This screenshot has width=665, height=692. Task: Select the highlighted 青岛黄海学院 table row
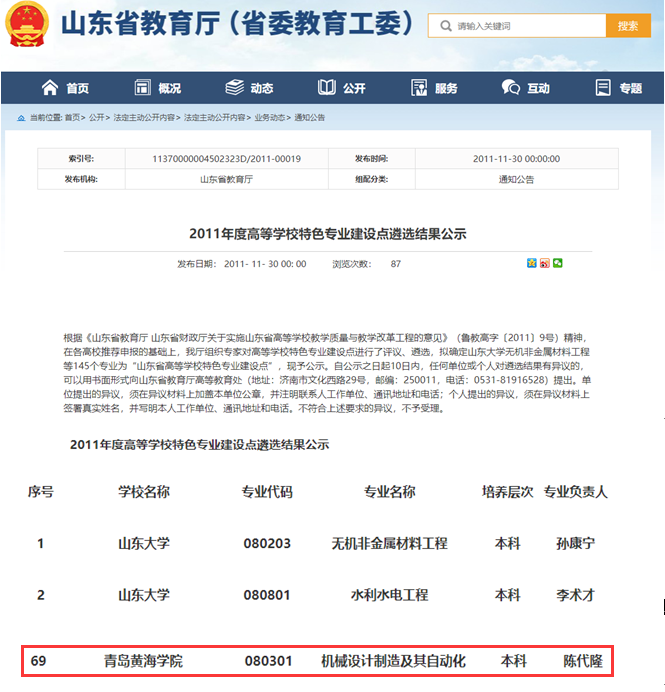coord(317,661)
